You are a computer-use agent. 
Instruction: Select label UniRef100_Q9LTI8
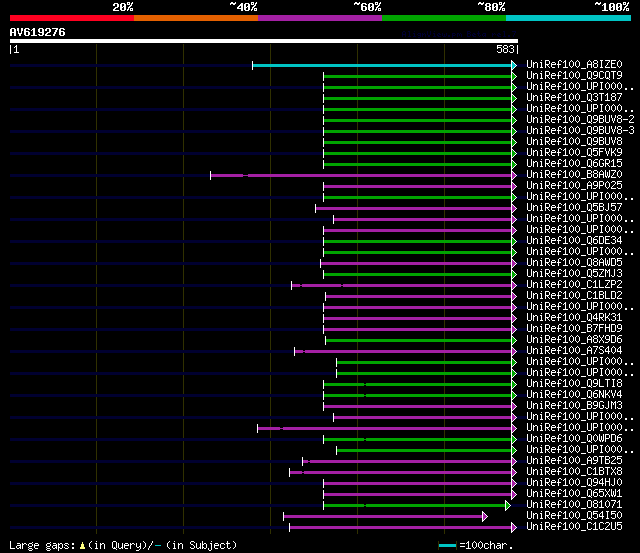tap(574, 384)
